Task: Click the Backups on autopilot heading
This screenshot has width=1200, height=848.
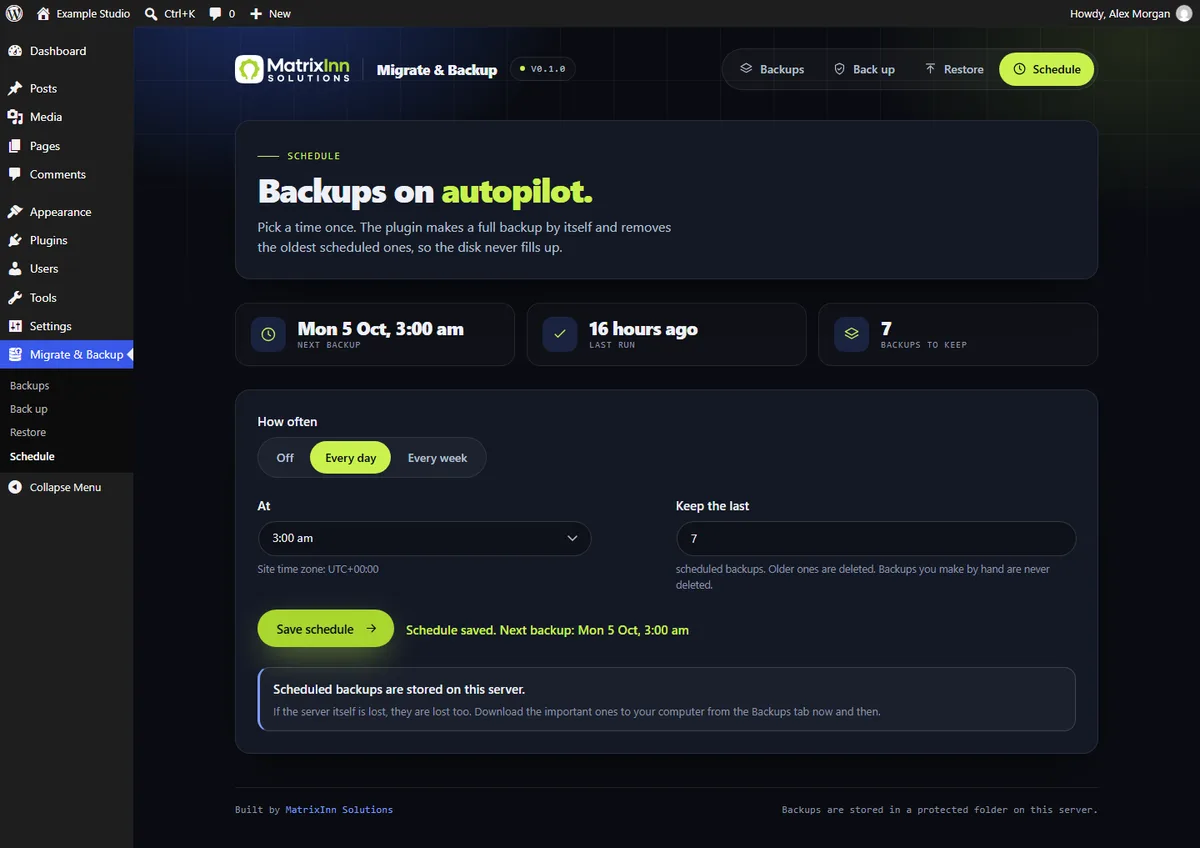Action: (x=425, y=192)
